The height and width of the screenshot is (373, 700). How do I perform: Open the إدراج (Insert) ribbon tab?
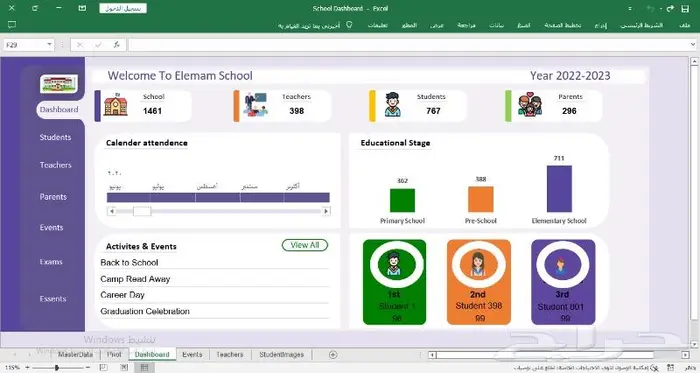600,25
